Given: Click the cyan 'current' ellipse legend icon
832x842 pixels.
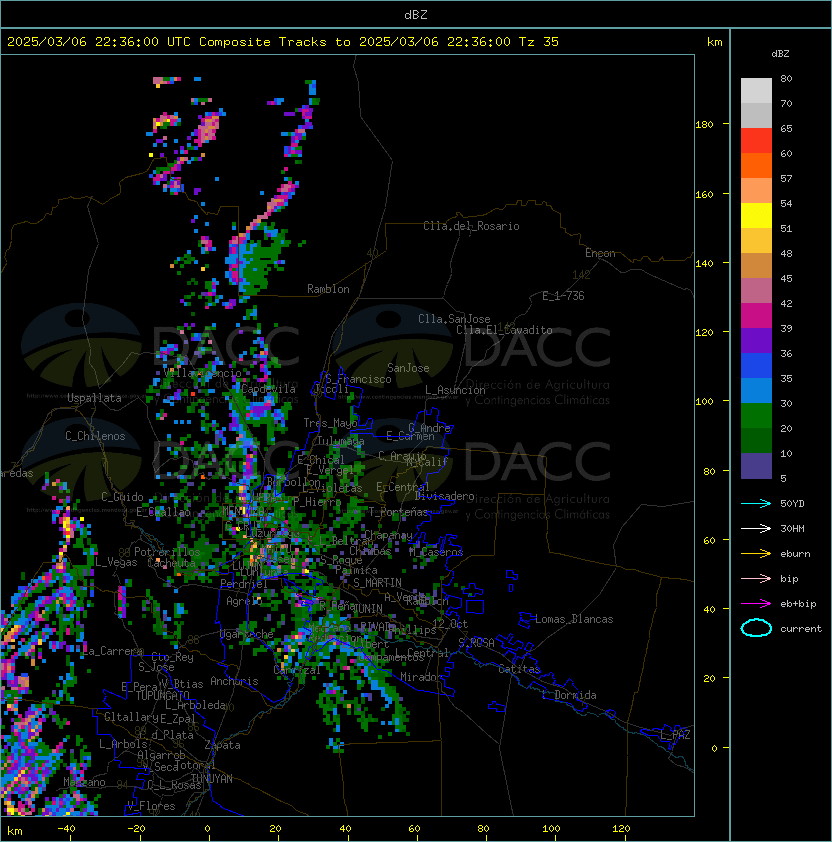Looking at the screenshot, I should (x=756, y=628).
